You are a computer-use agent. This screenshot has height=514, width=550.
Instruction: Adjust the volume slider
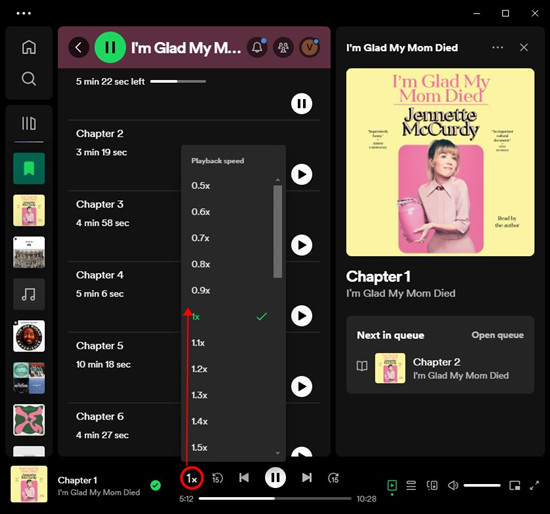(482, 486)
